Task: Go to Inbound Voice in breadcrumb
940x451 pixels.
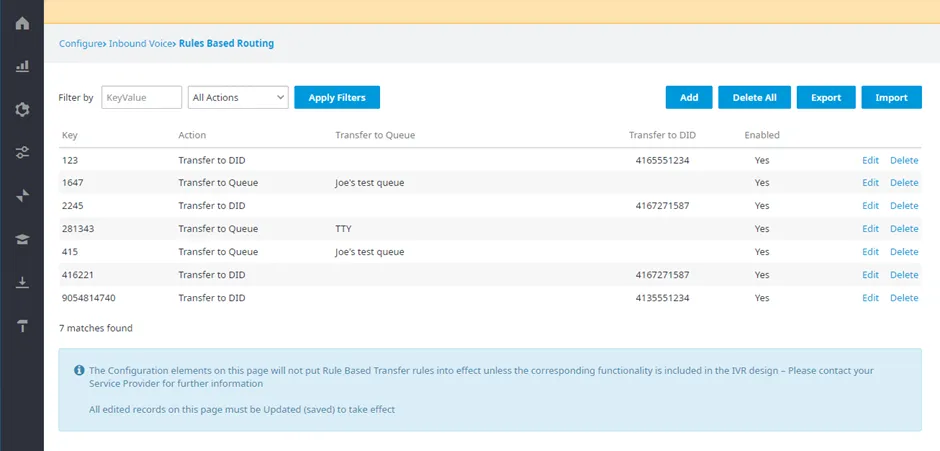Action: tap(141, 43)
